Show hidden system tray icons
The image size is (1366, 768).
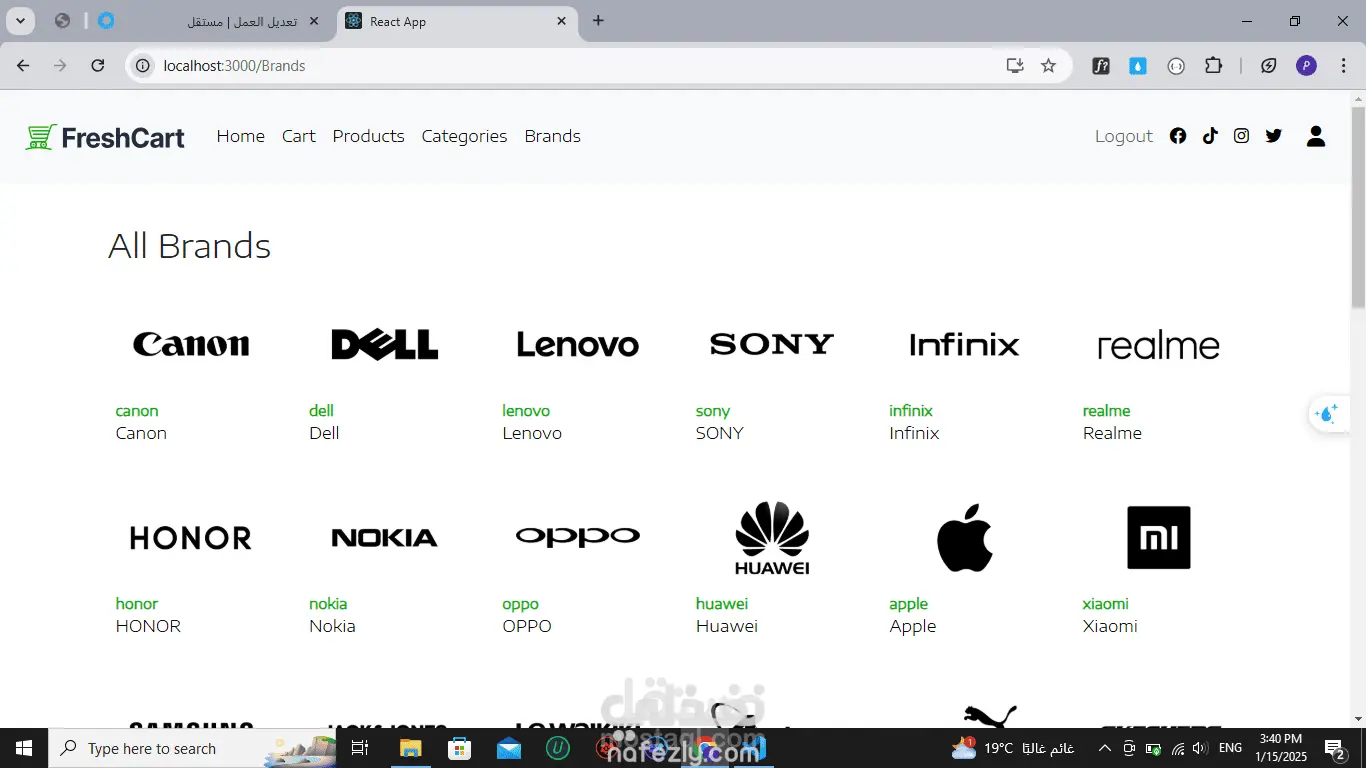[x=1104, y=748]
